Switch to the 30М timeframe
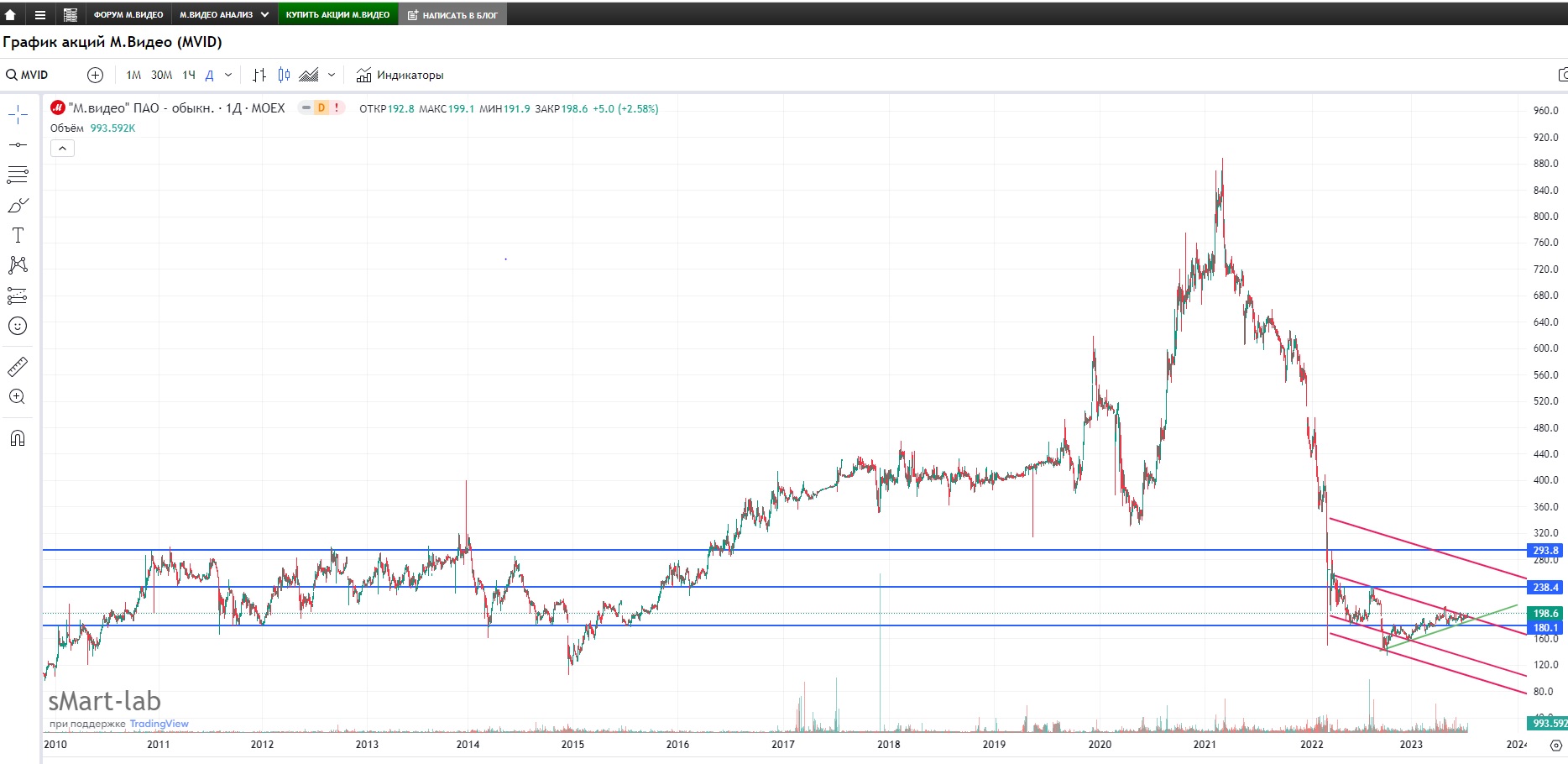 coord(161,75)
